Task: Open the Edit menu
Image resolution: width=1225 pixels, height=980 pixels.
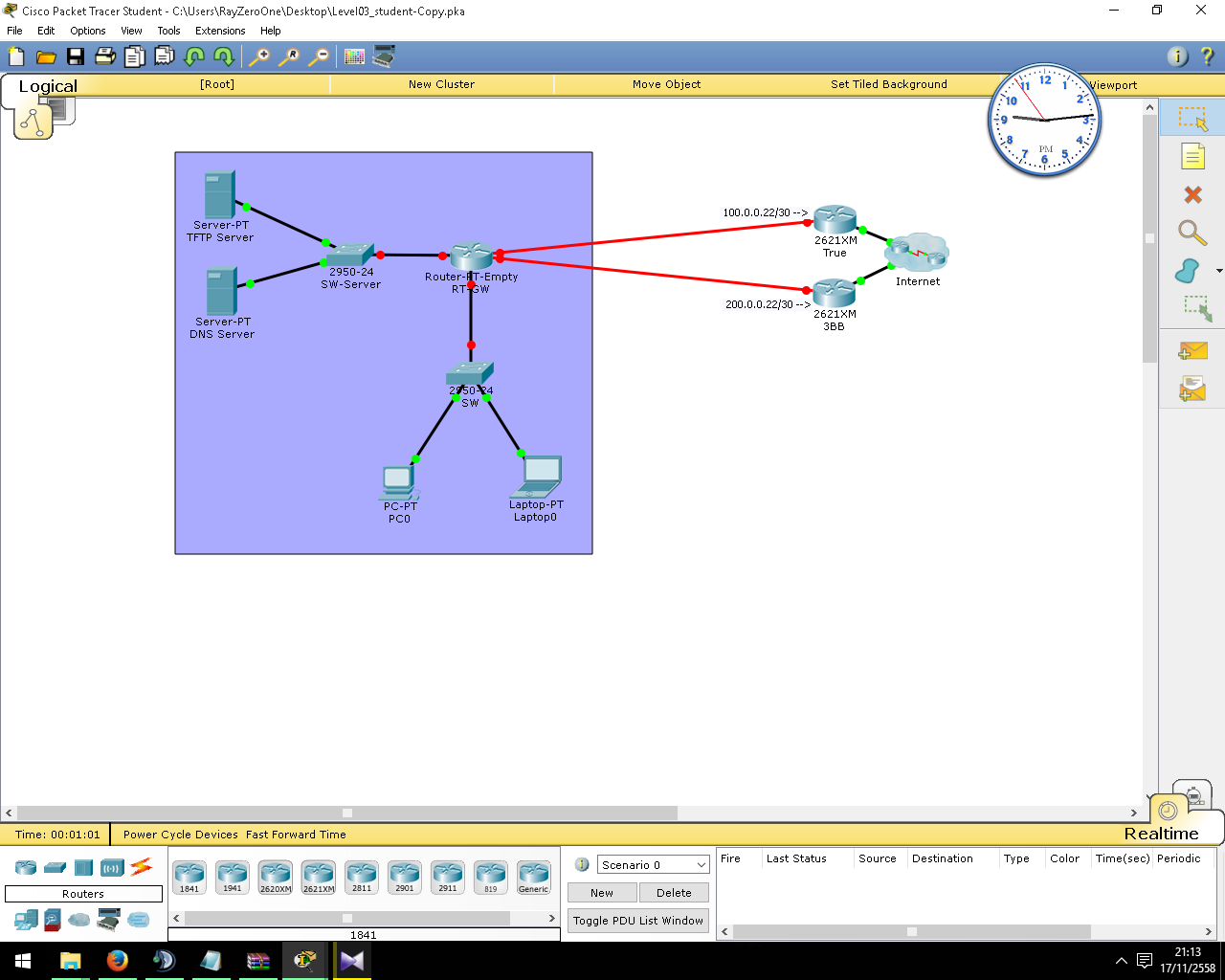Action: pos(46,31)
